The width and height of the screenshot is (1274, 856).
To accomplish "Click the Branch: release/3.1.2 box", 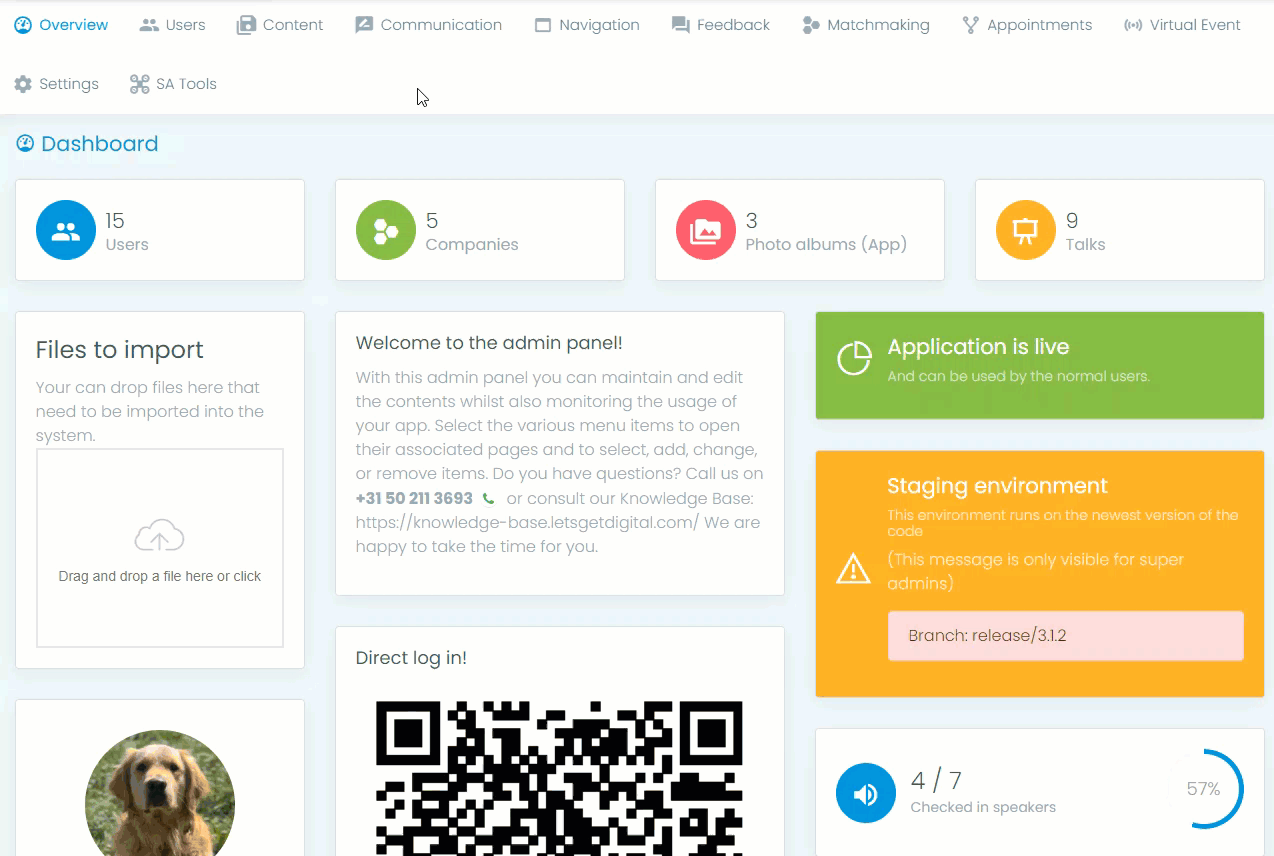I will 1066,636.
